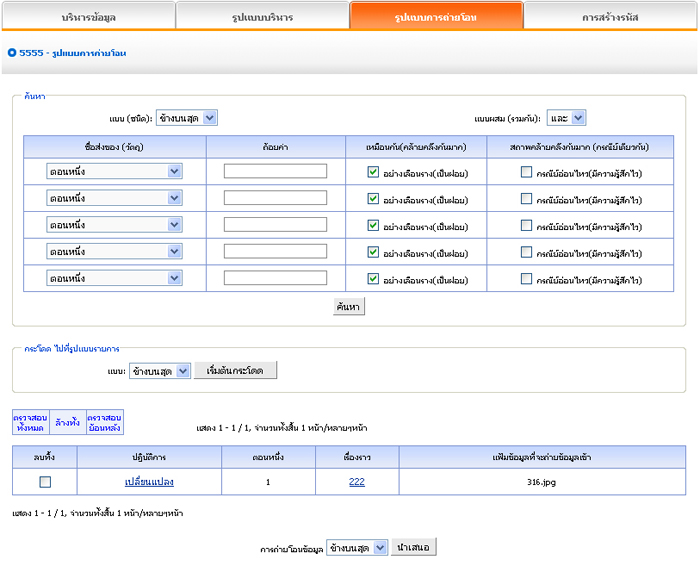
Task: Enable the third row กรณีย์อ่อนไหว checkbox
Action: 526,225
